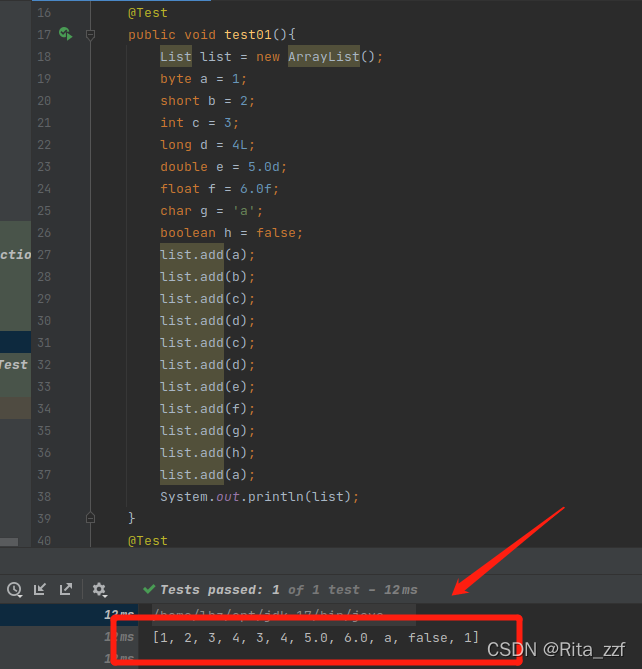Collapse method end fold marker at line 39
642x669 pixels.
(x=90, y=518)
